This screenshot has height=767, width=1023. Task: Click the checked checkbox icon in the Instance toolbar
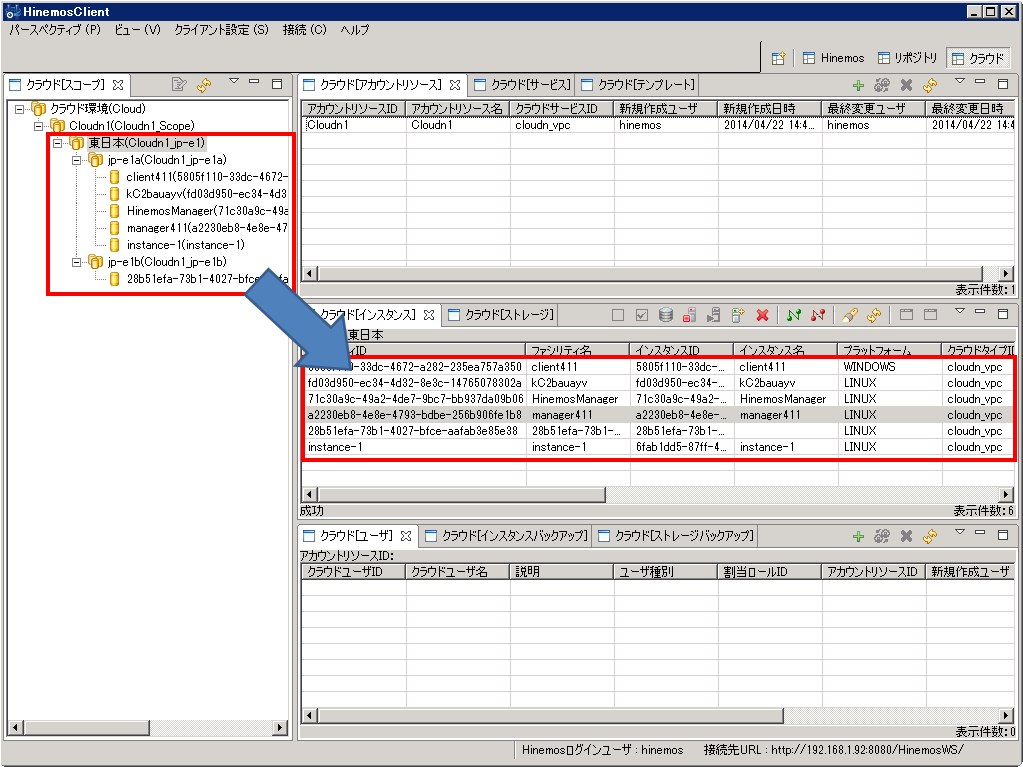pos(642,315)
